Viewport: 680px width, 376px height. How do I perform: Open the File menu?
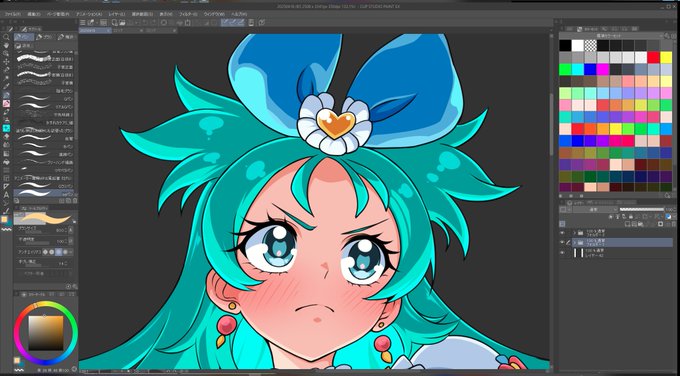(x=13, y=14)
